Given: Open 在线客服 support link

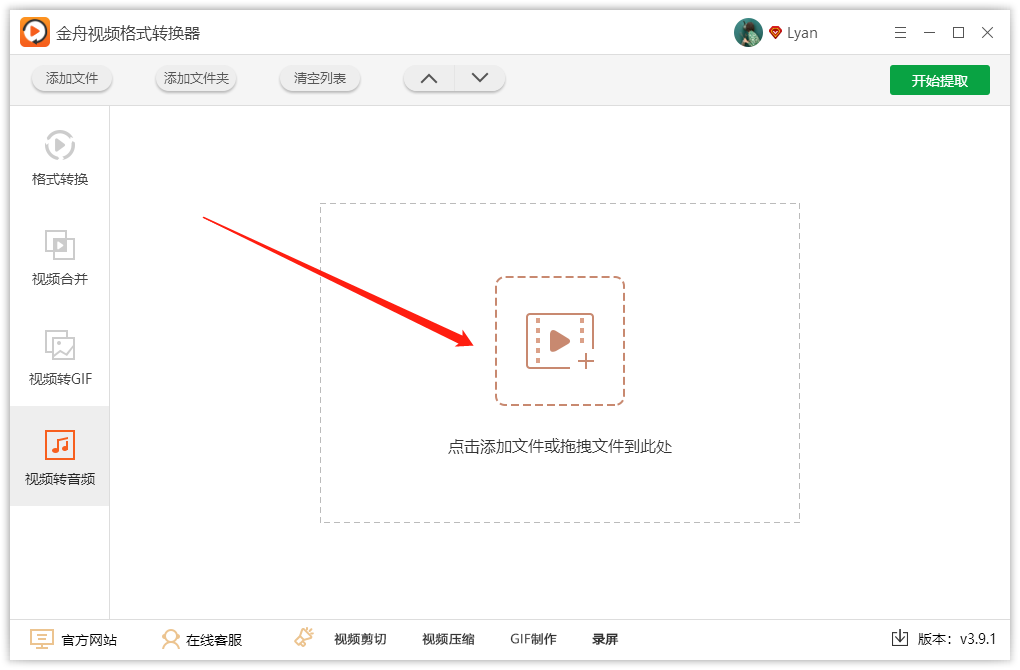Looking at the screenshot, I should click(x=214, y=640).
